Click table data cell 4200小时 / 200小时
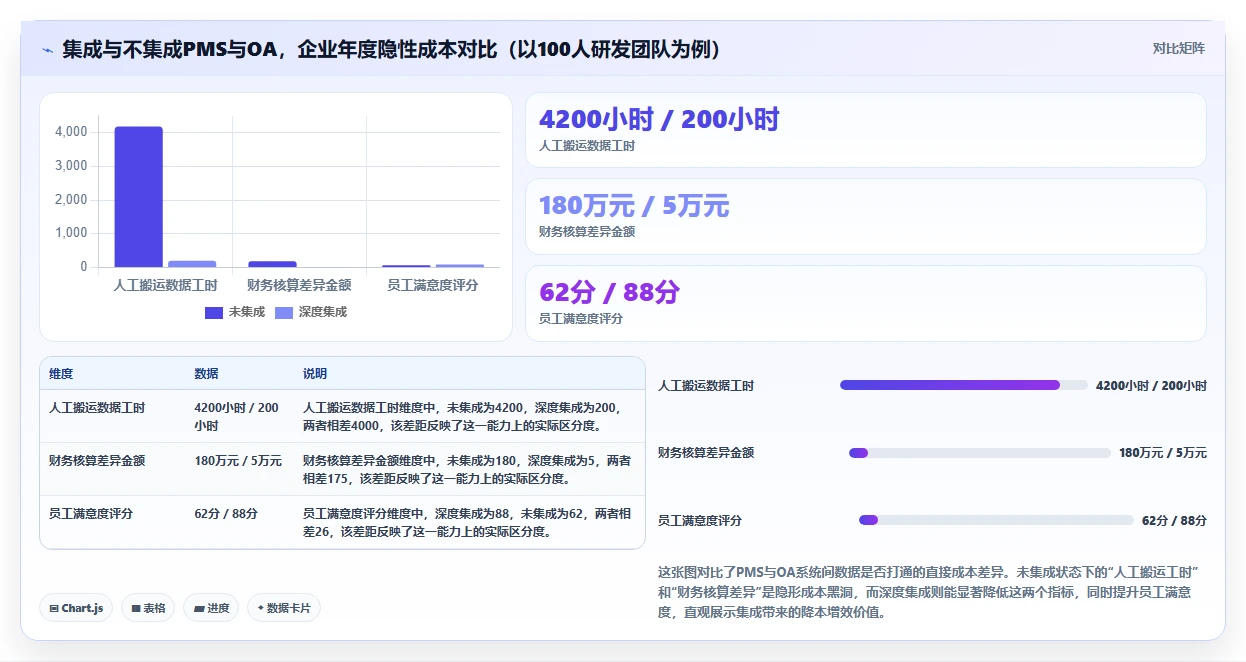The image size is (1246, 662). [x=237, y=416]
